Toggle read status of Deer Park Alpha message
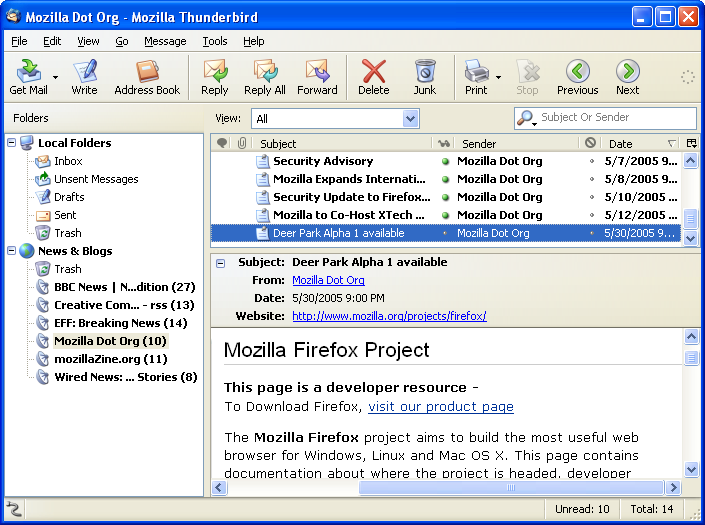The width and height of the screenshot is (705, 525). pos(445,233)
